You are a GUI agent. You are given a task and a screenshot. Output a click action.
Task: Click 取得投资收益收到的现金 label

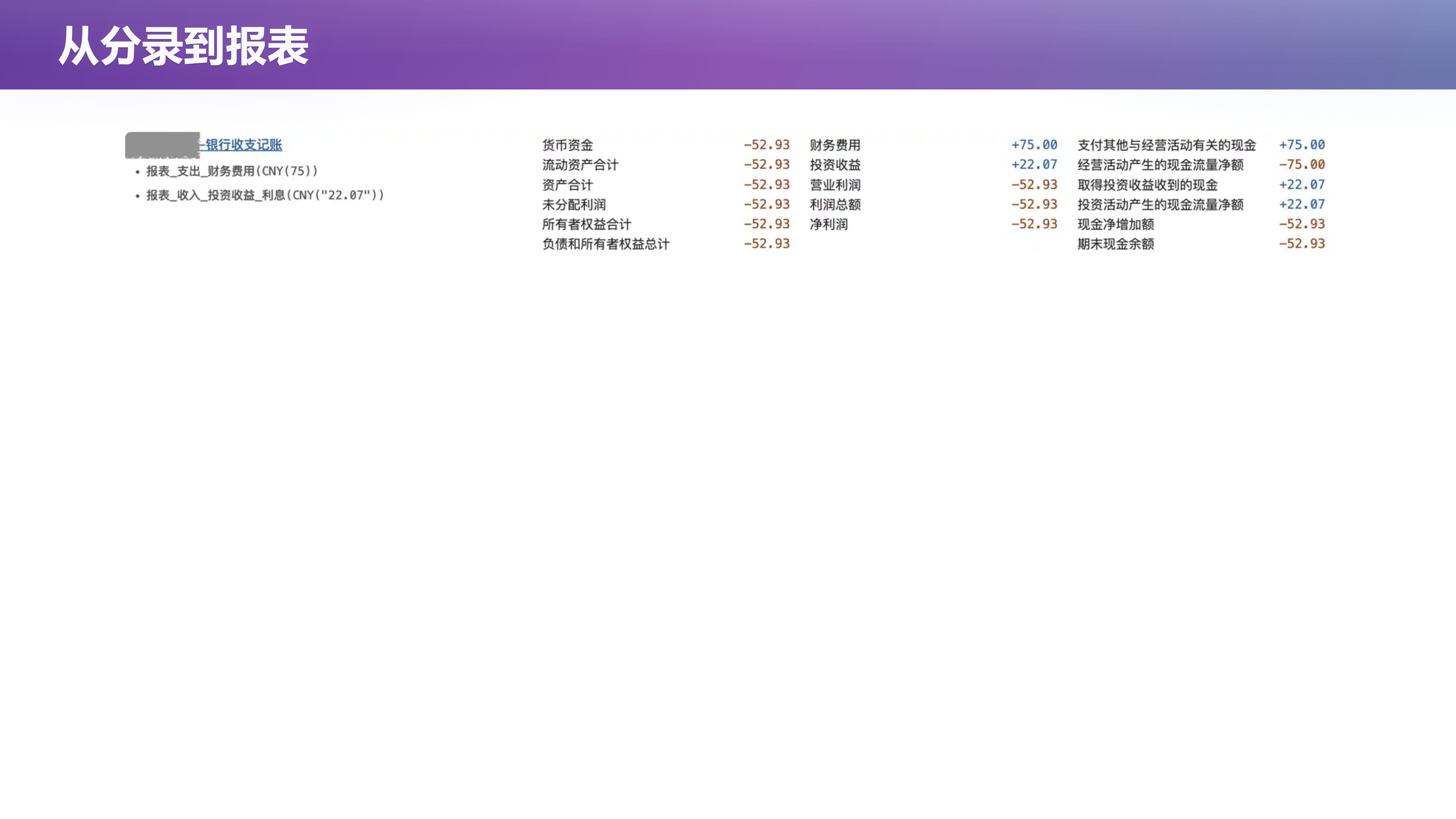[x=1147, y=185]
